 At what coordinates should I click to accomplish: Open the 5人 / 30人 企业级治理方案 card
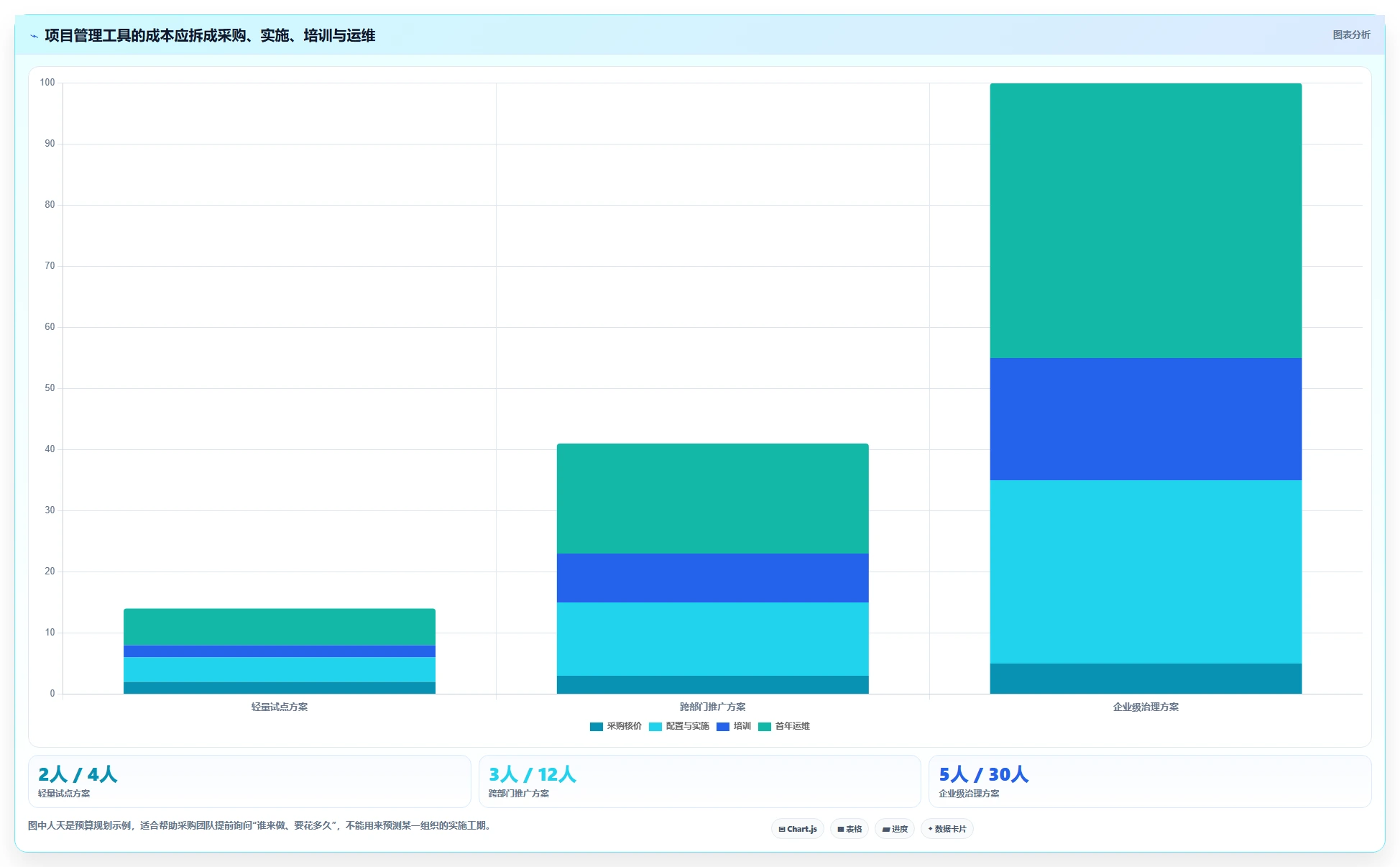(1150, 781)
